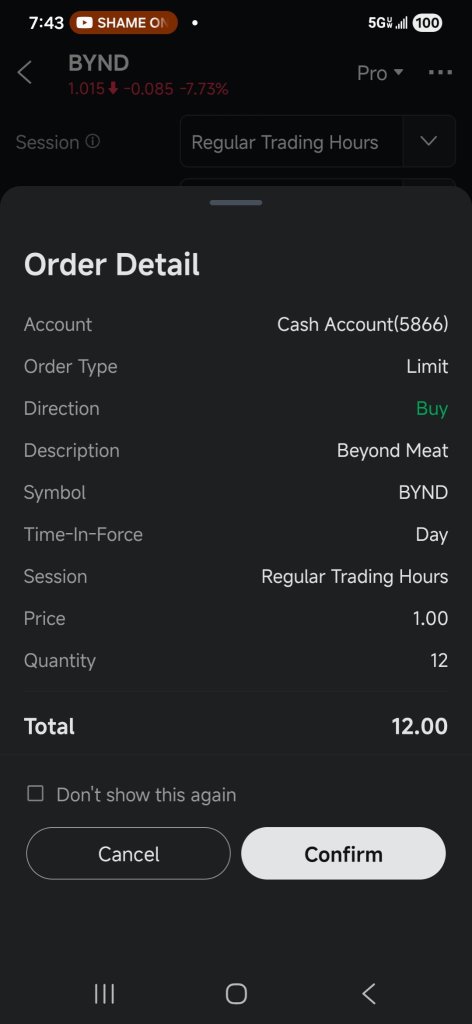Tap the Order Detail heading
The height and width of the screenshot is (1024, 472).
[x=112, y=264]
